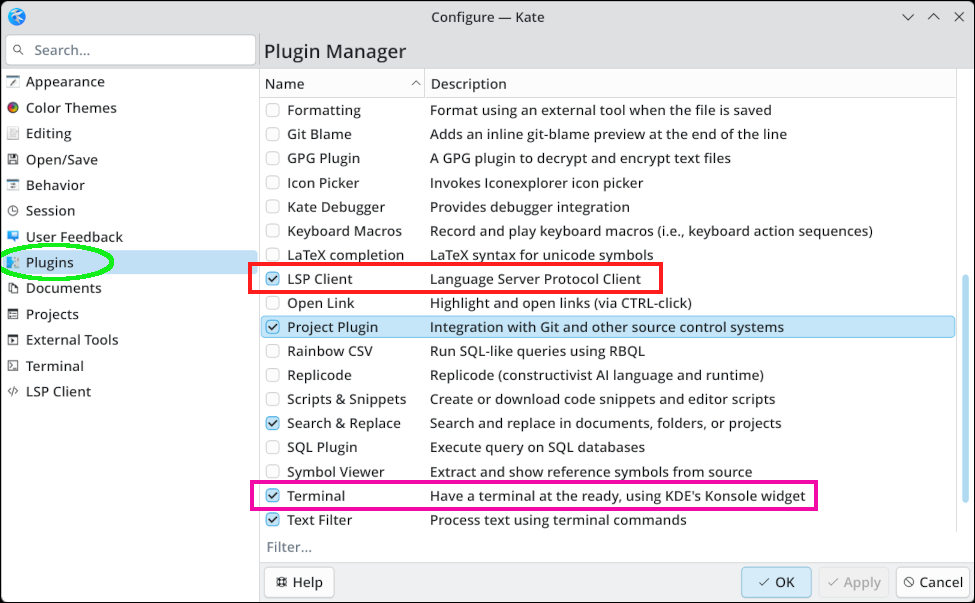Select "Run SQL-like queries using RBQL" description

pyautogui.click(x=537, y=351)
